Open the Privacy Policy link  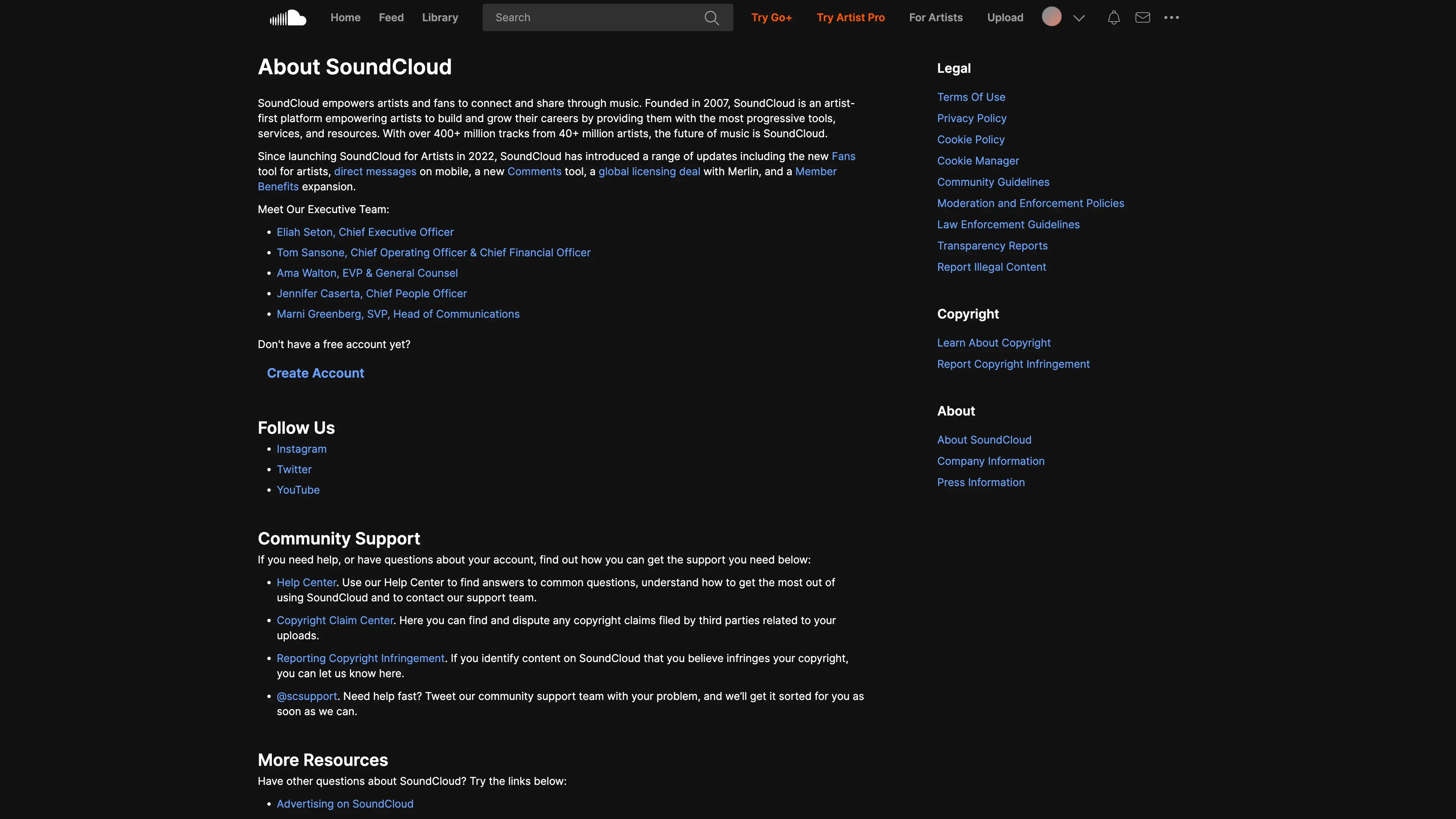pyautogui.click(x=971, y=118)
